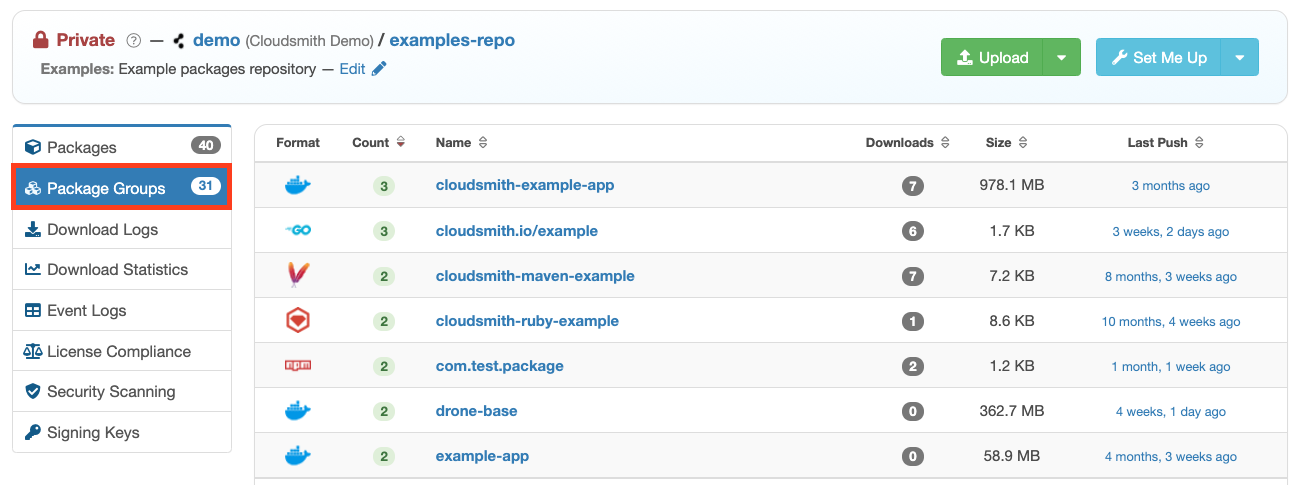Open the cloudsmith-ruby-example package group

pos(527,321)
